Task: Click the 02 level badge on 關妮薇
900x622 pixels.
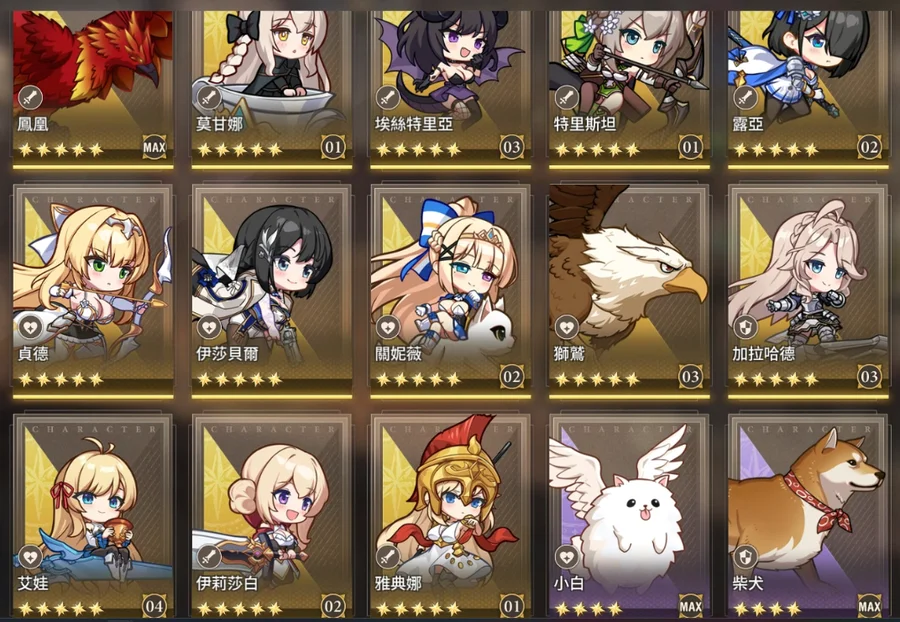Action: click(x=511, y=377)
